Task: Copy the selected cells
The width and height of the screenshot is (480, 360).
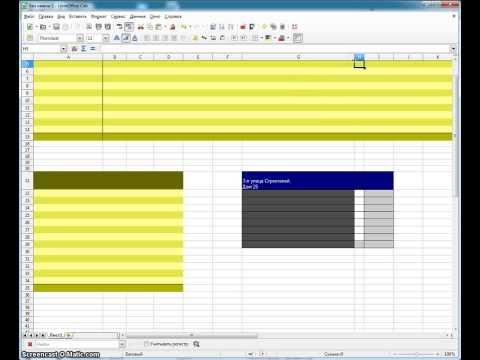Action: point(150,27)
